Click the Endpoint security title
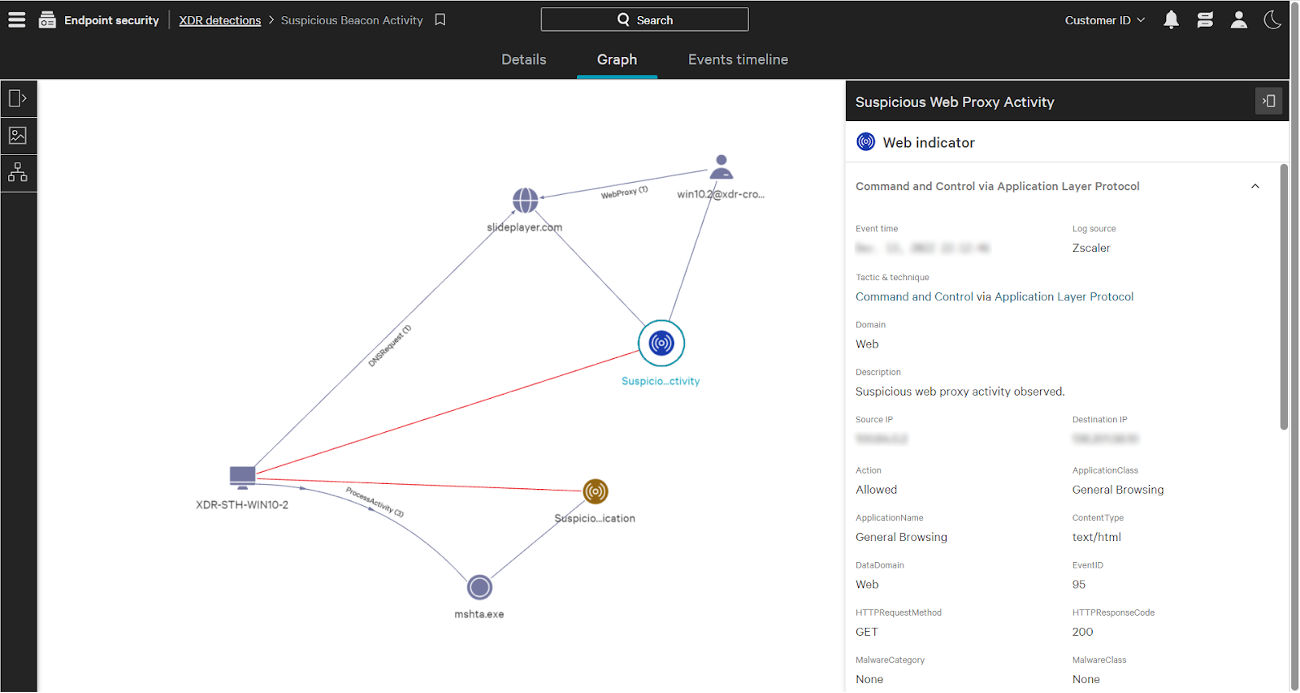The width and height of the screenshot is (1300, 693). (x=111, y=20)
